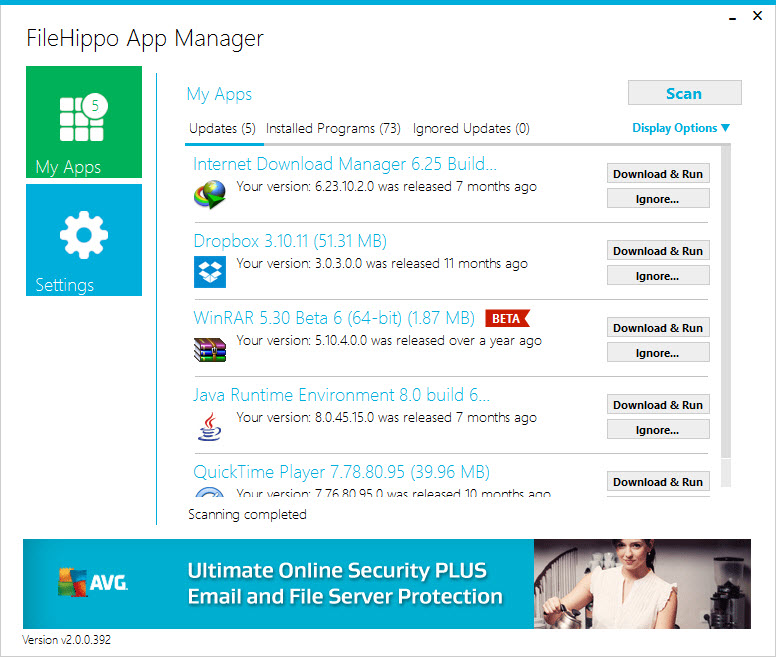Start a new Scan
Screen dimensions: 776x657
684,93
